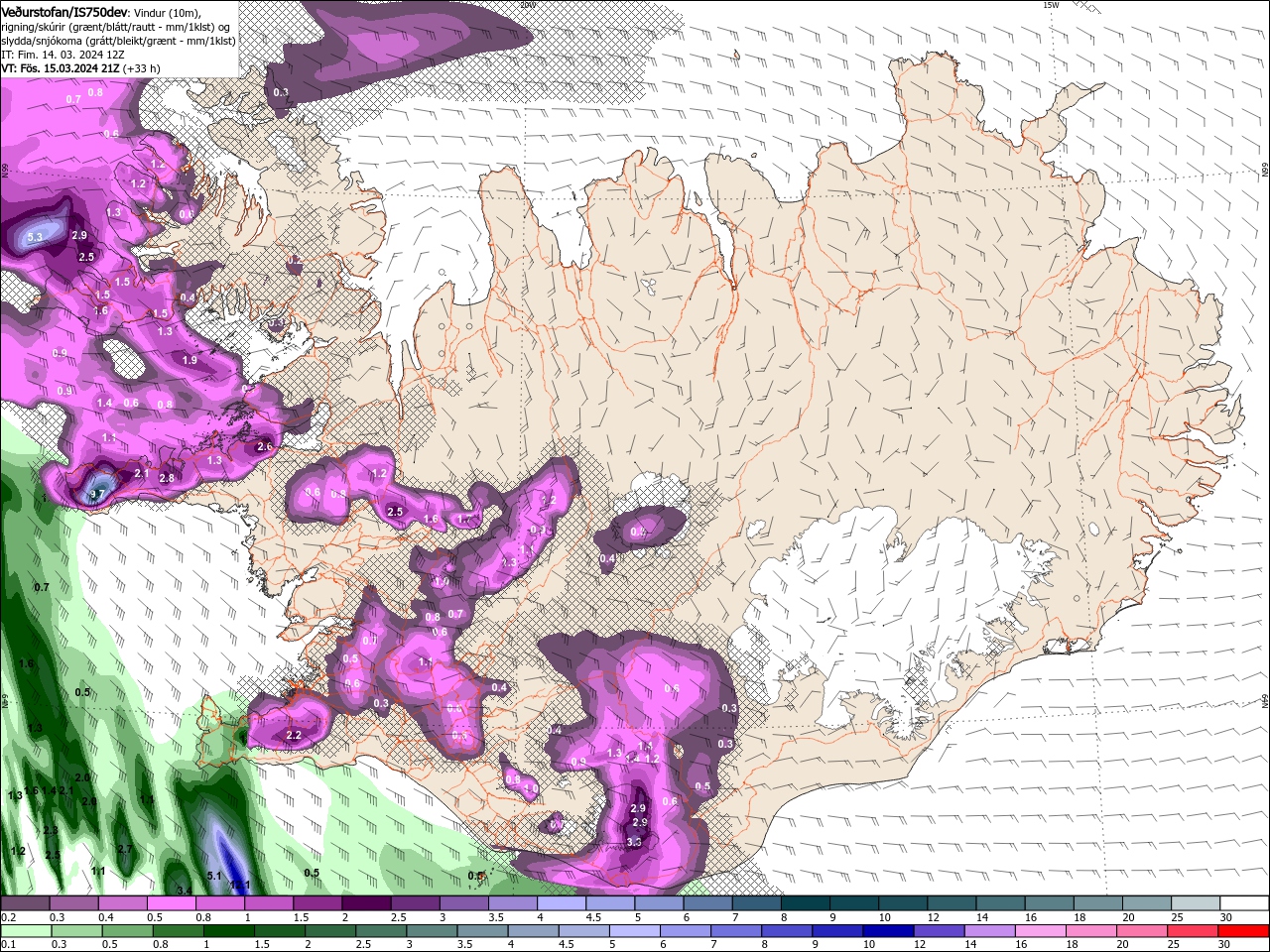Click the 3.7 value near the western peninsula
The height and width of the screenshot is (952, 1270).
pos(97,494)
